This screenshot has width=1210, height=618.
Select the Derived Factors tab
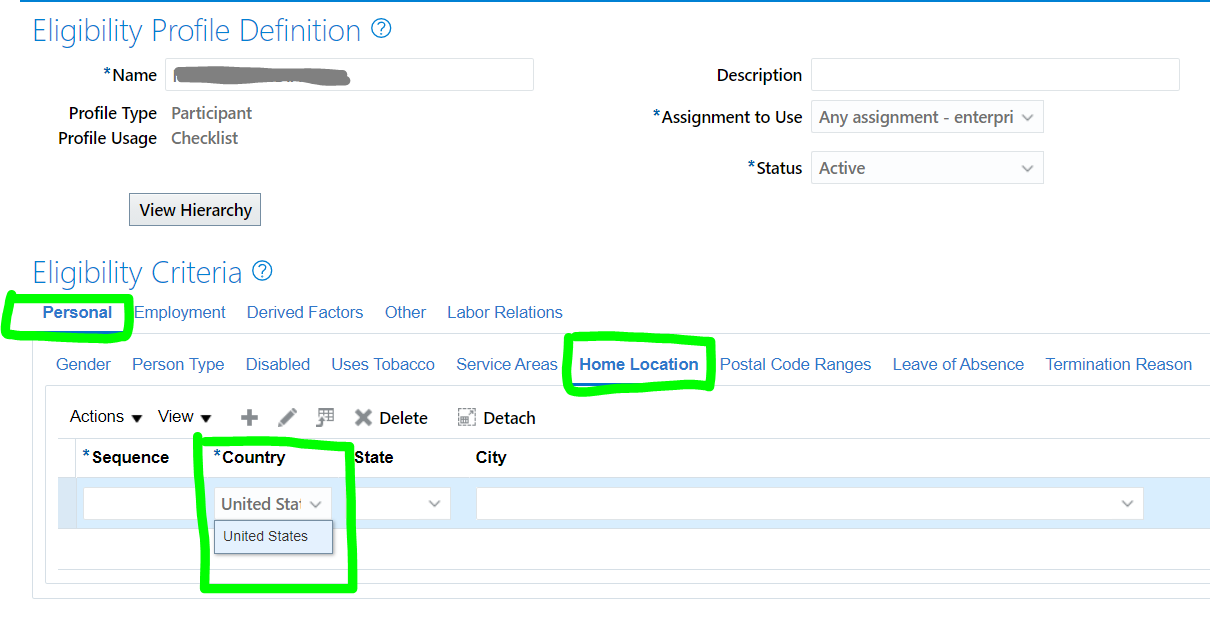(x=304, y=312)
